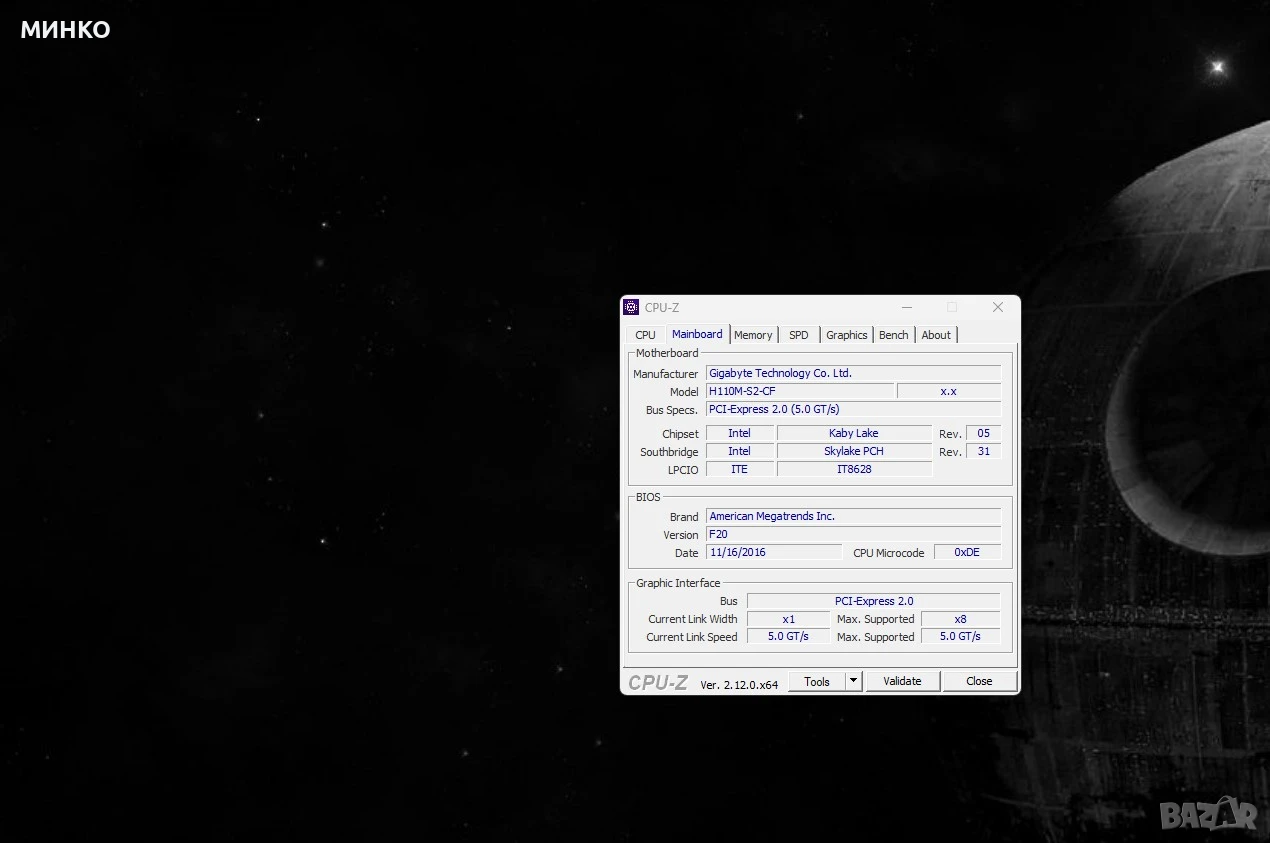Viewport: 1270px width, 843px height.
Task: Select the Mainboard tab
Action: coord(697,334)
